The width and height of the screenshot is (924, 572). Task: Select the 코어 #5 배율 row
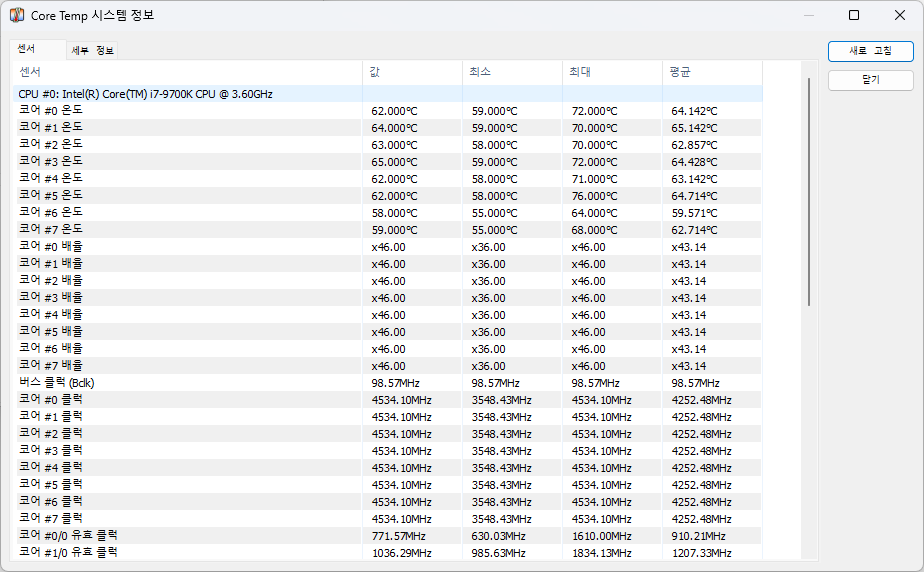click(387, 332)
